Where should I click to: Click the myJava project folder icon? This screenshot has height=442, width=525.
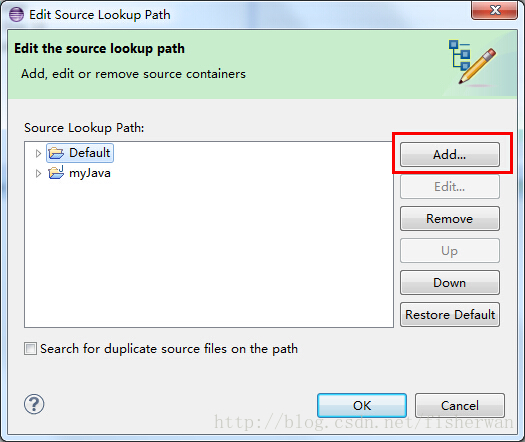click(x=56, y=173)
